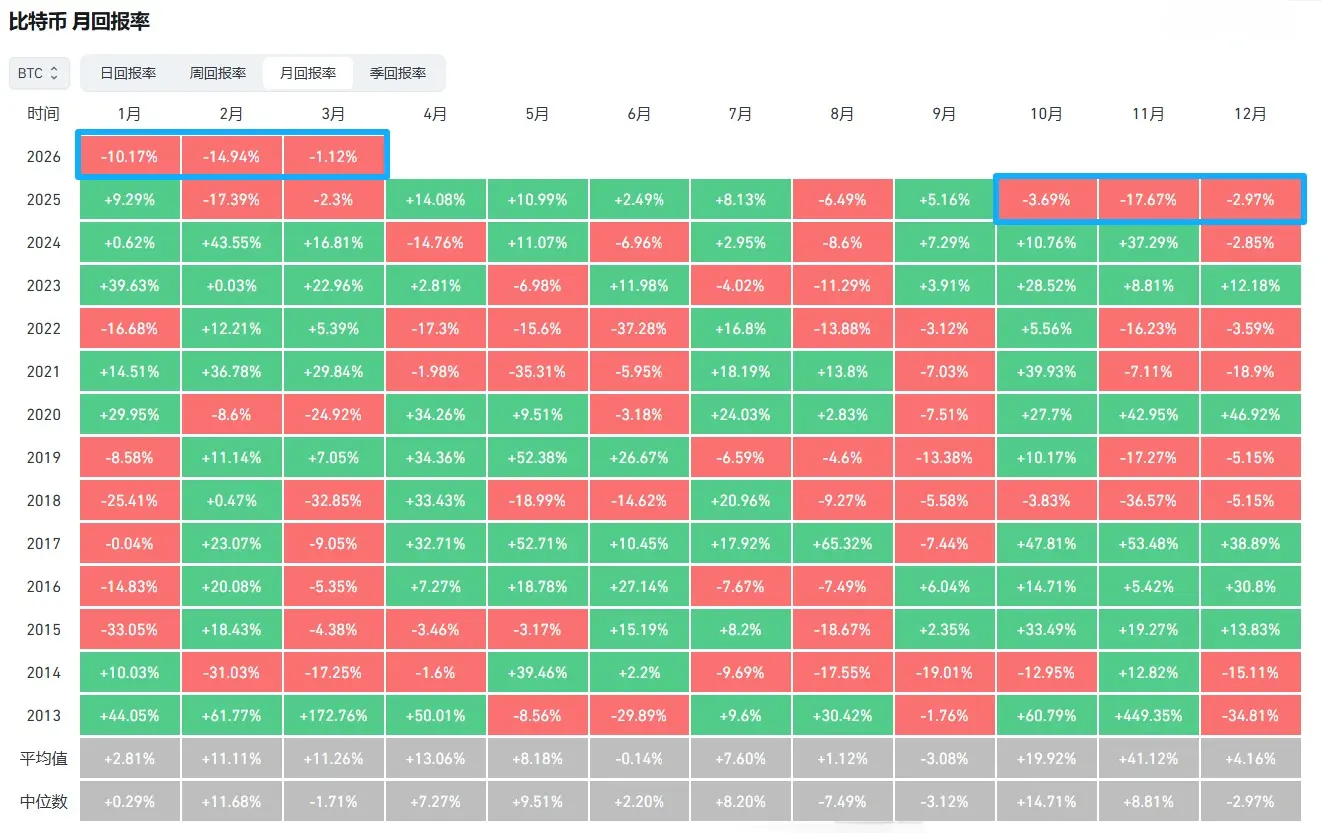Viewport: 1322px width, 834px height.
Task: Switch to the 周回报率 tab
Action: pos(218,73)
